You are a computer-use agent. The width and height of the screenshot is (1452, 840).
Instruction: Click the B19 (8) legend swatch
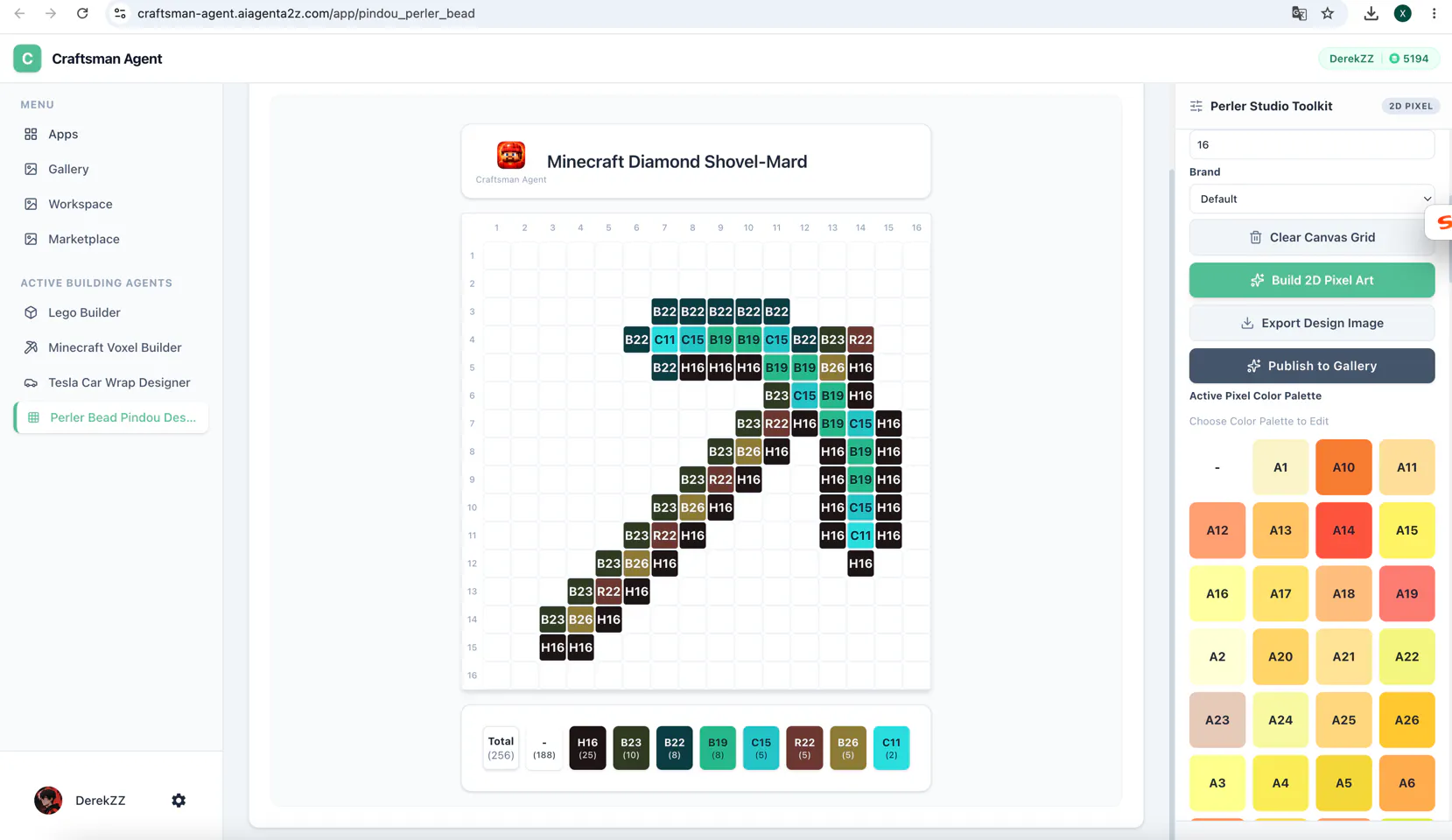718,748
